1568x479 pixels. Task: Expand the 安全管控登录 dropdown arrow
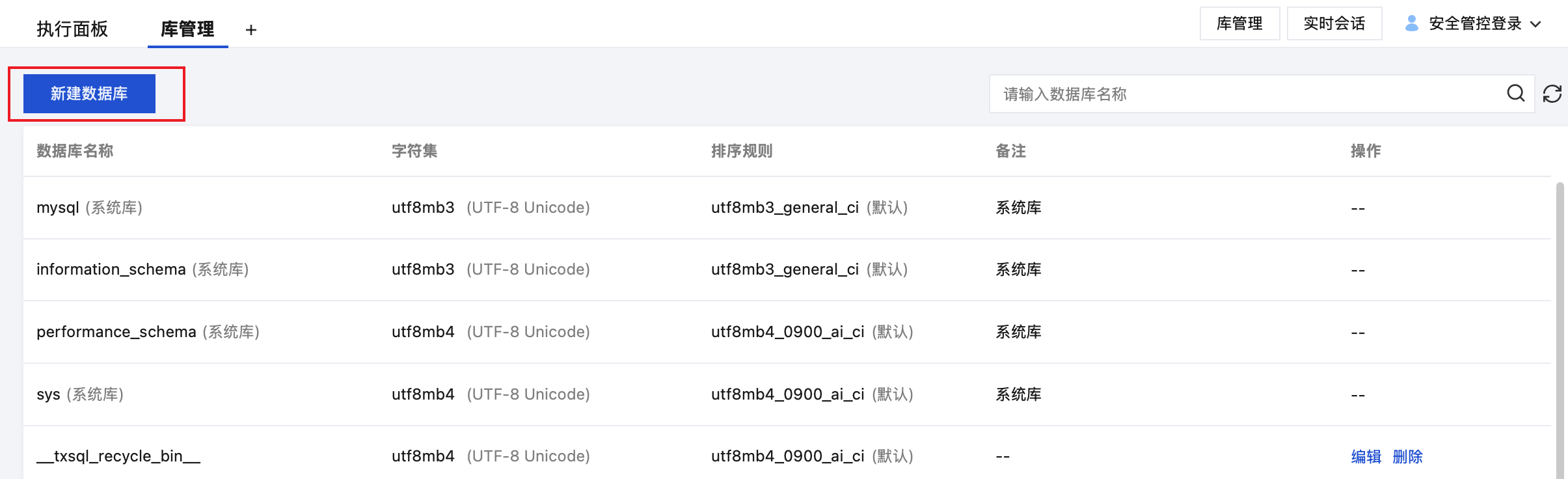click(x=1536, y=24)
